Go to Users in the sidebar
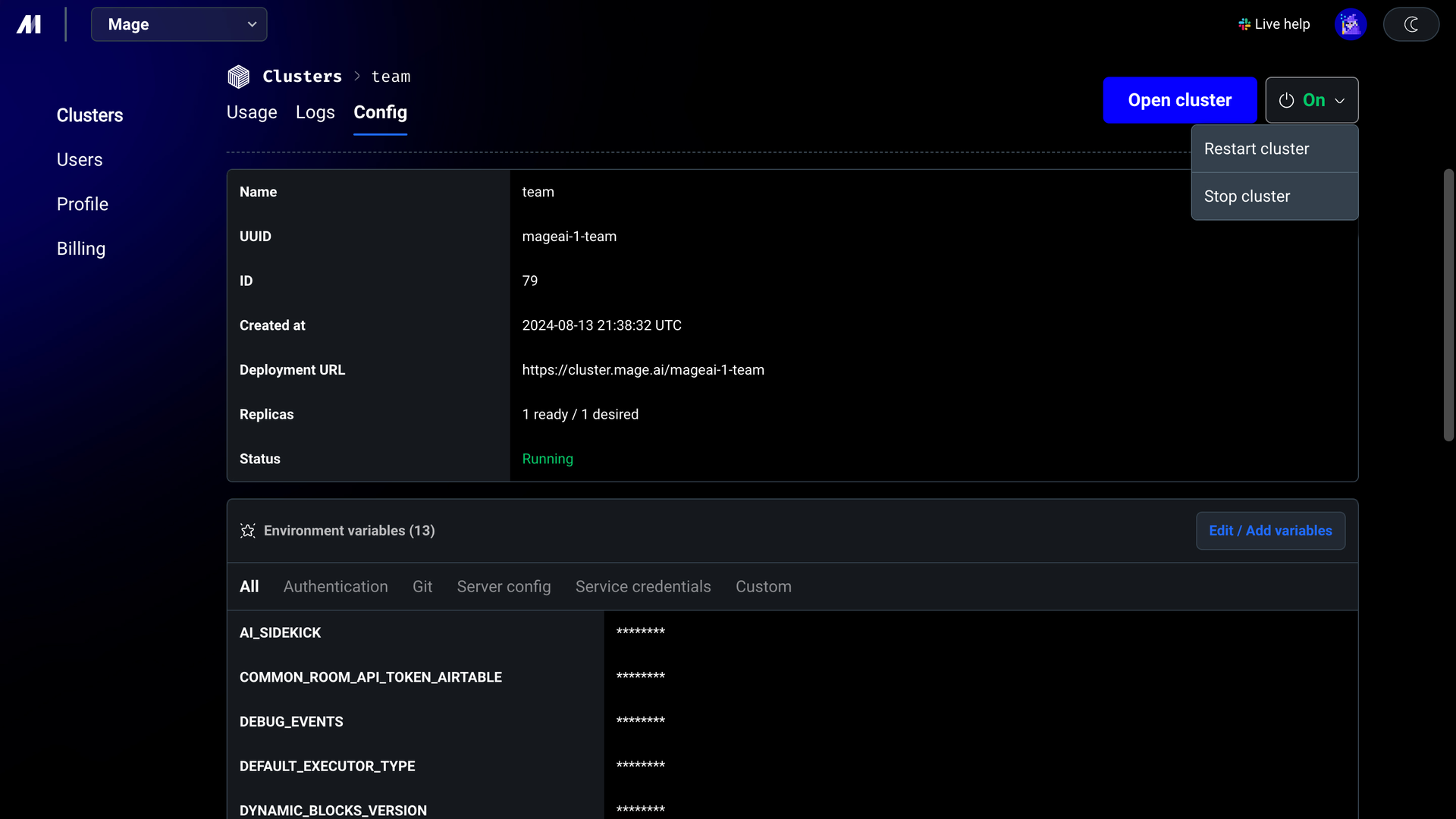Viewport: 1456px width, 819px height. click(80, 160)
